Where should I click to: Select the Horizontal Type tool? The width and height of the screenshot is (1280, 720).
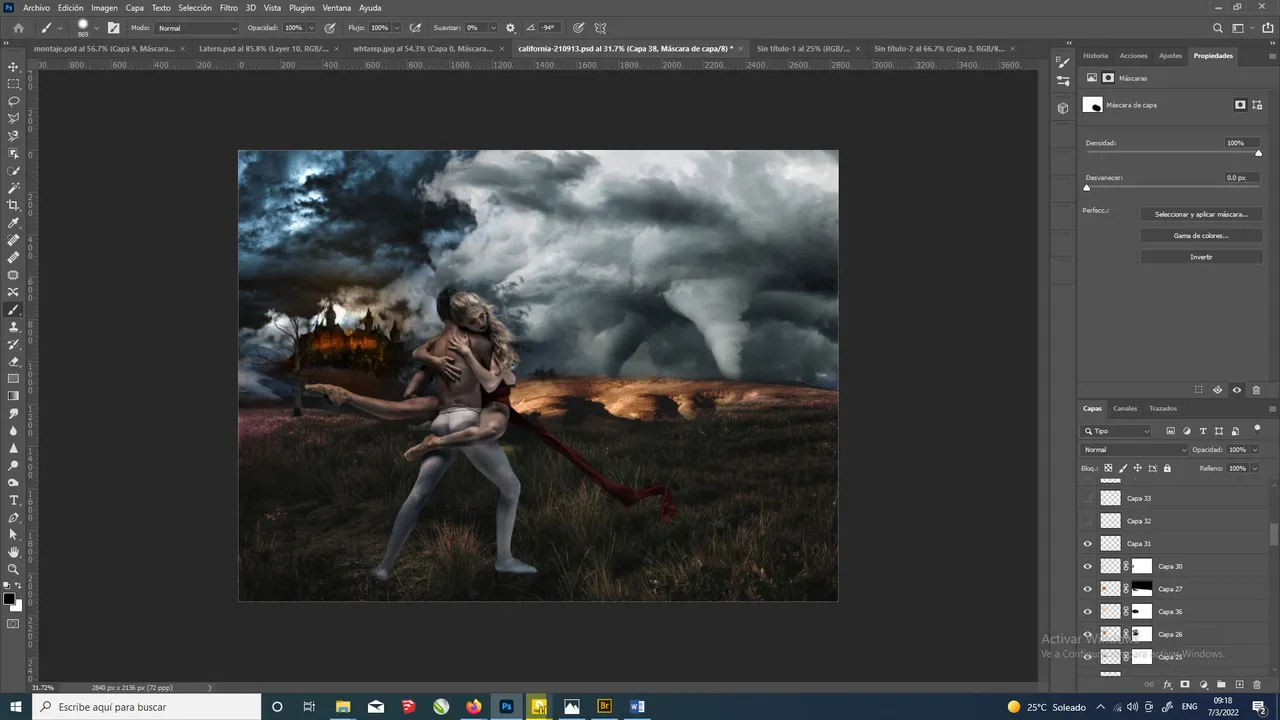point(13,500)
